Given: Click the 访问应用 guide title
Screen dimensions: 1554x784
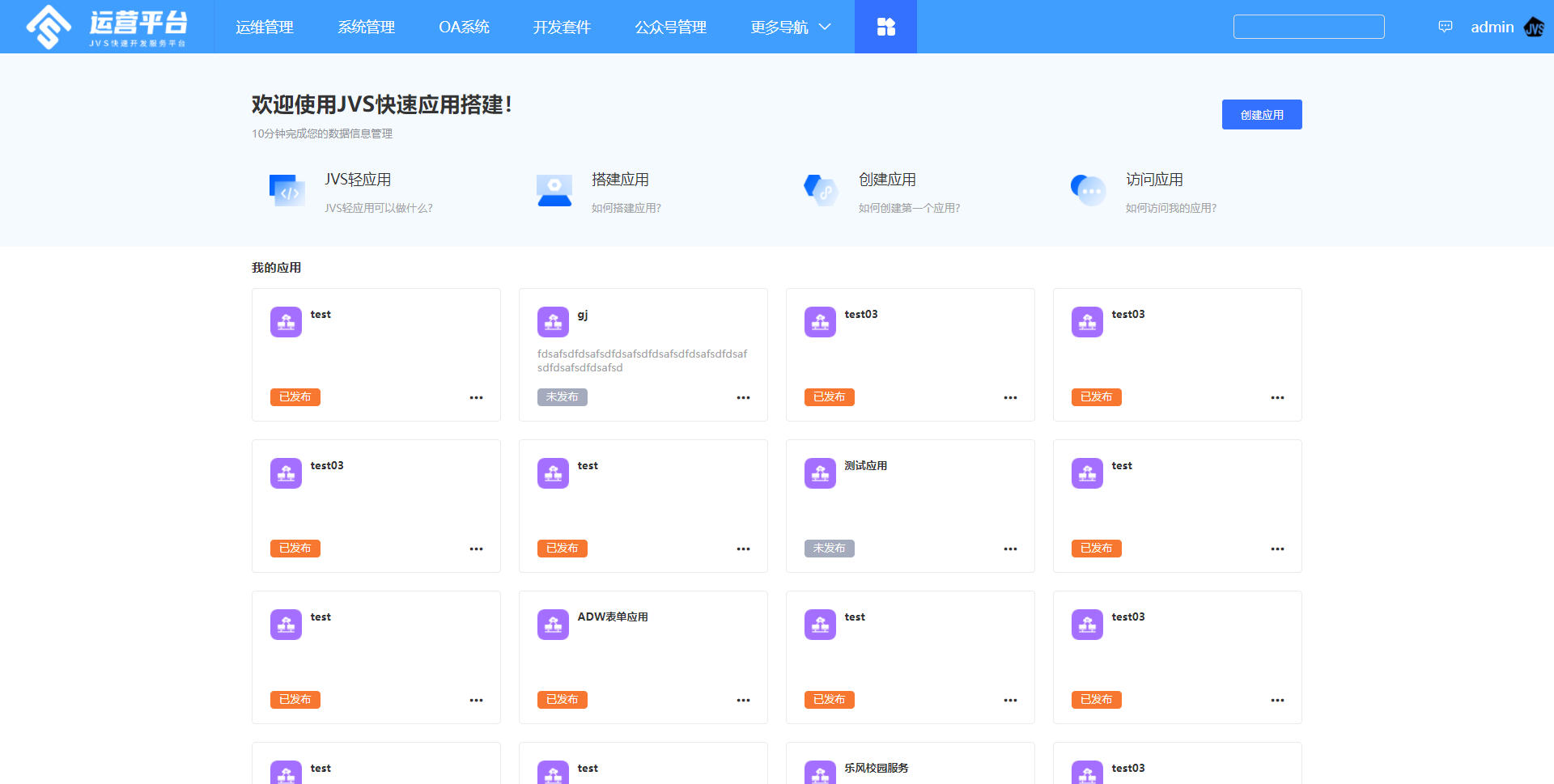Looking at the screenshot, I should pyautogui.click(x=1154, y=180).
